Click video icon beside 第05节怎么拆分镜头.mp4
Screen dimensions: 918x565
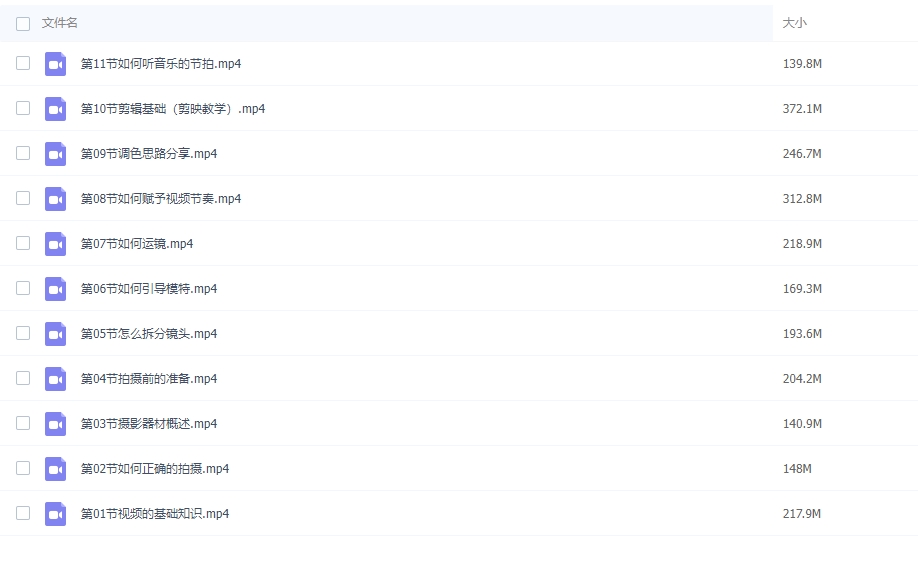(55, 334)
